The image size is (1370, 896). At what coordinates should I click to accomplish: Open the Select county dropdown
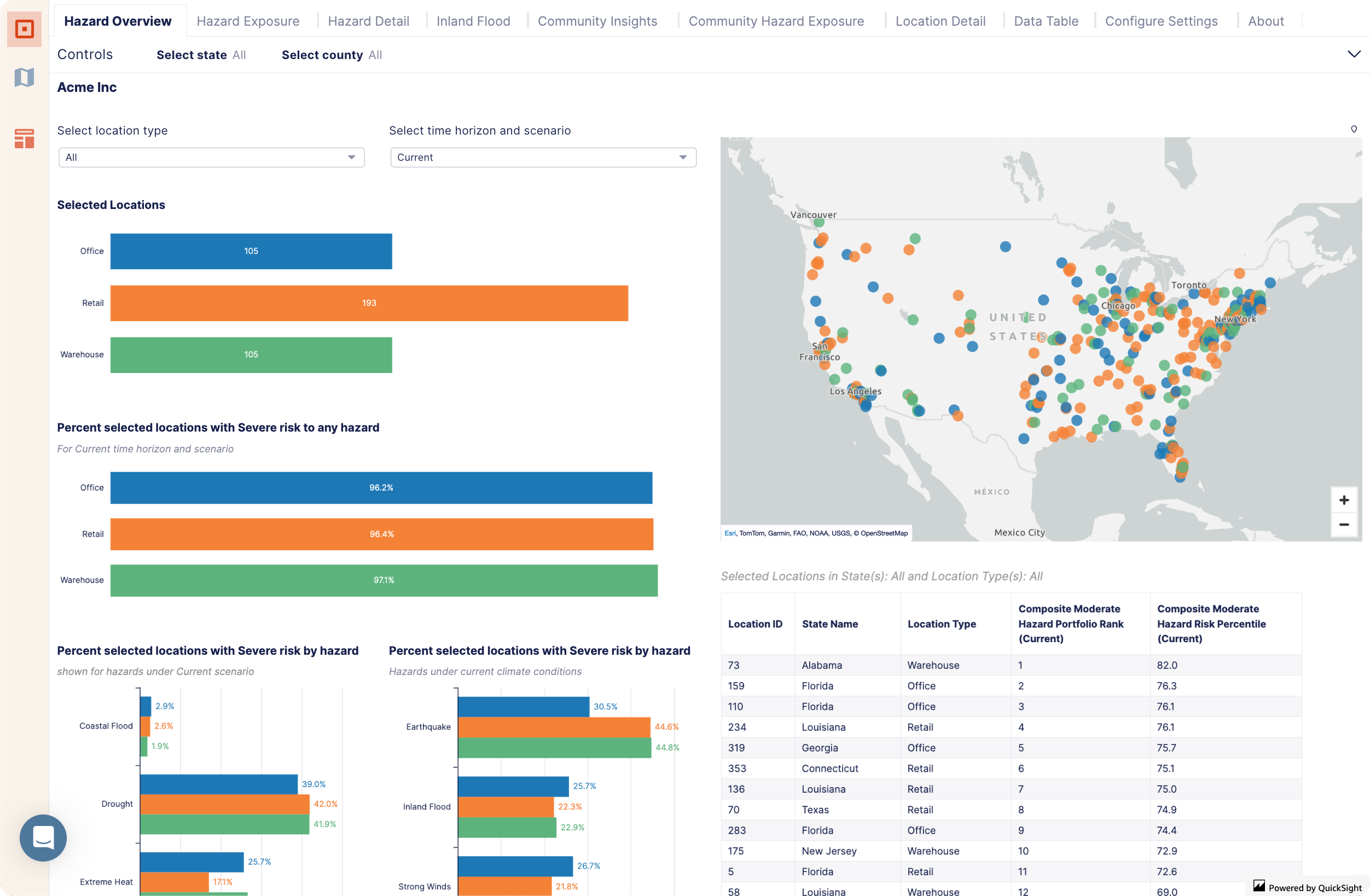coord(376,55)
